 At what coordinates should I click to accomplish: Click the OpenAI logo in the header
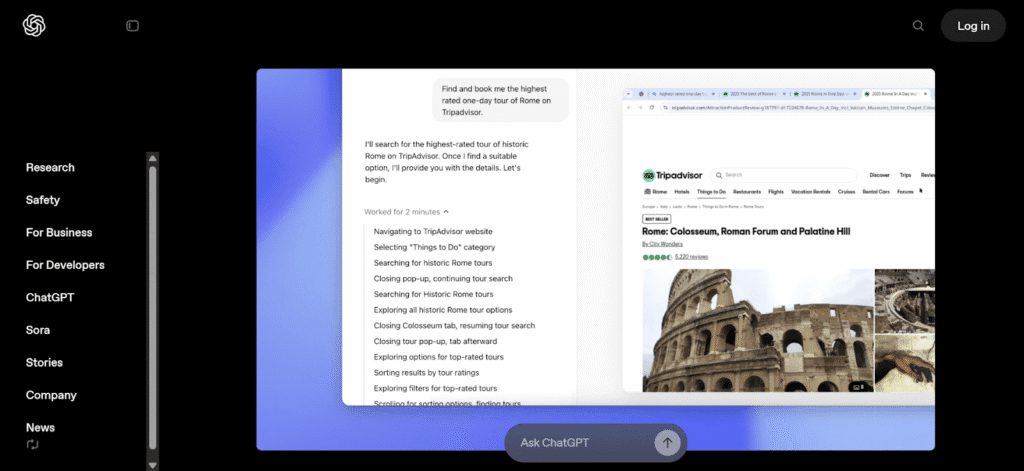point(34,25)
